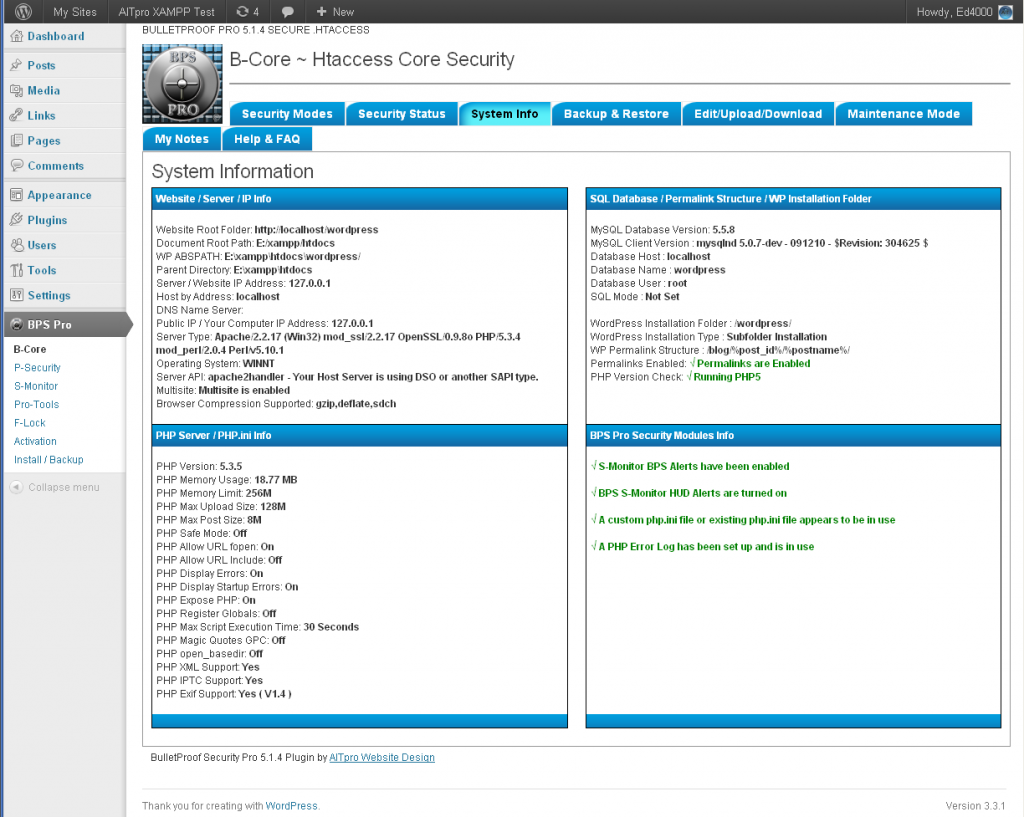Screen dimensions: 1024x817
Task: Open the My Sites dropdown
Action: pyautogui.click(x=74, y=12)
